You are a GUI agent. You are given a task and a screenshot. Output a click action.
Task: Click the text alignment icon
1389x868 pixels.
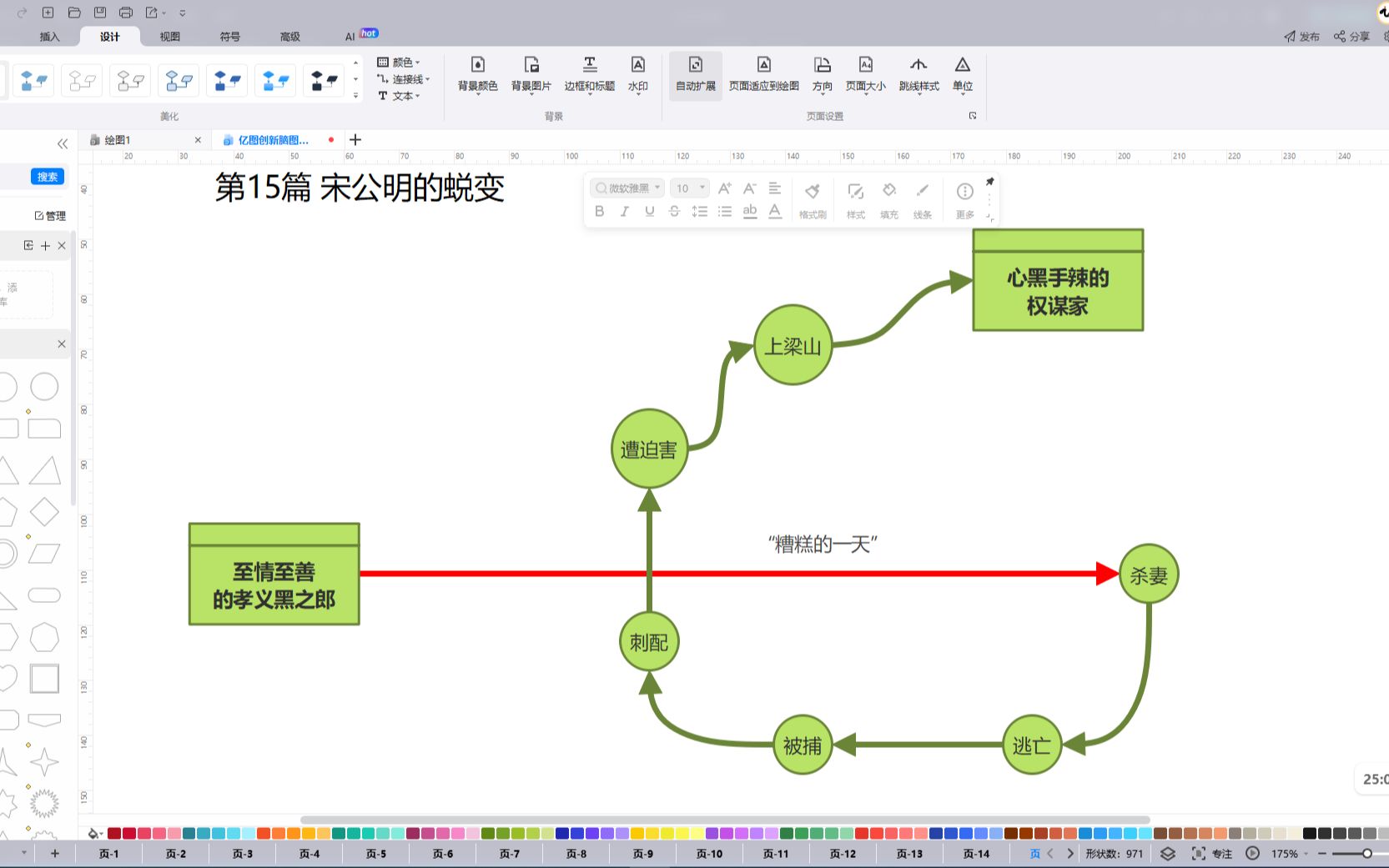775,188
